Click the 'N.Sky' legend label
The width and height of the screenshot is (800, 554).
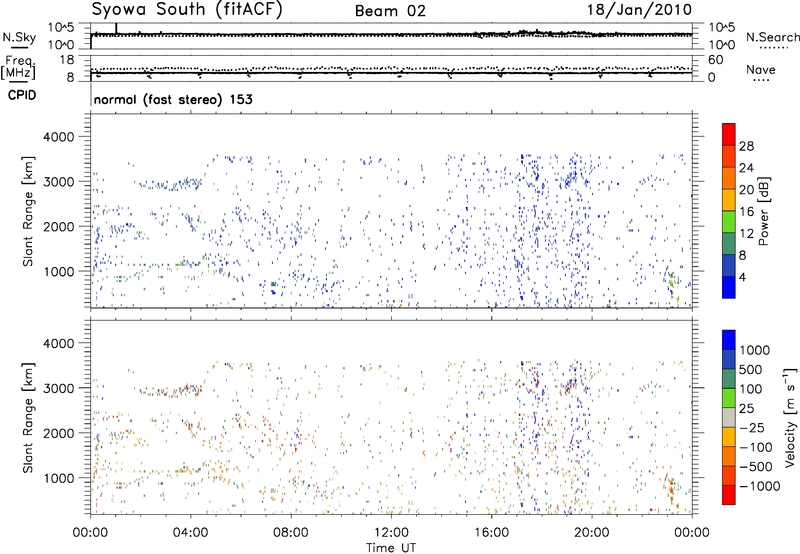click(19, 37)
